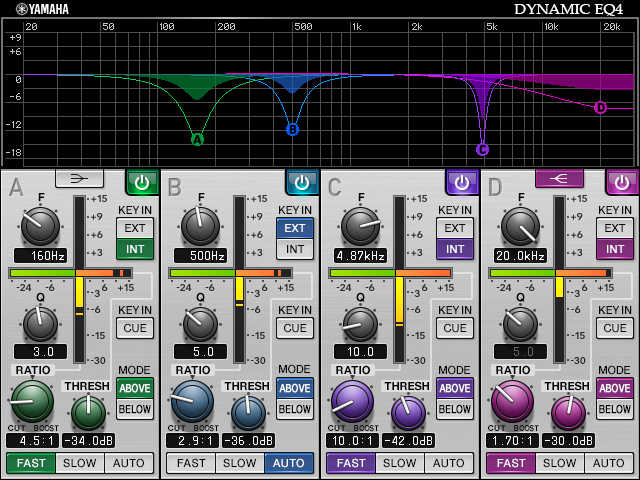Toggle band B power button
Image resolution: width=640 pixels, height=480 pixels.
pyautogui.click(x=302, y=182)
